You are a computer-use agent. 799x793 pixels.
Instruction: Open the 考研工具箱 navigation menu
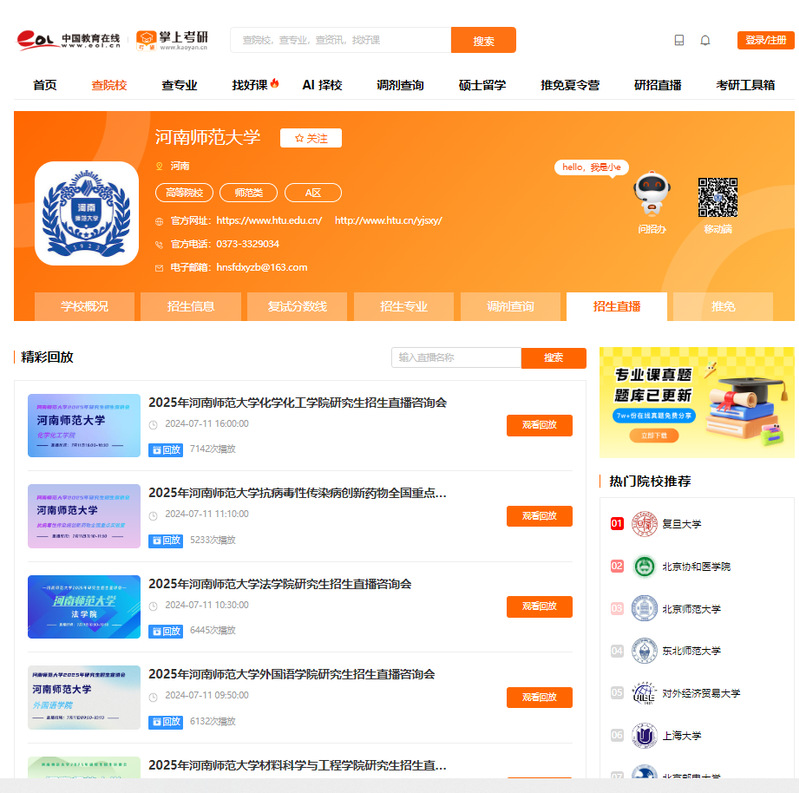(x=745, y=85)
